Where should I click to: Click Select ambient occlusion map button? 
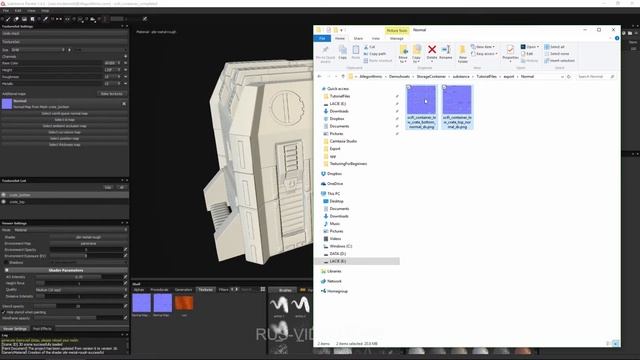pos(64,126)
